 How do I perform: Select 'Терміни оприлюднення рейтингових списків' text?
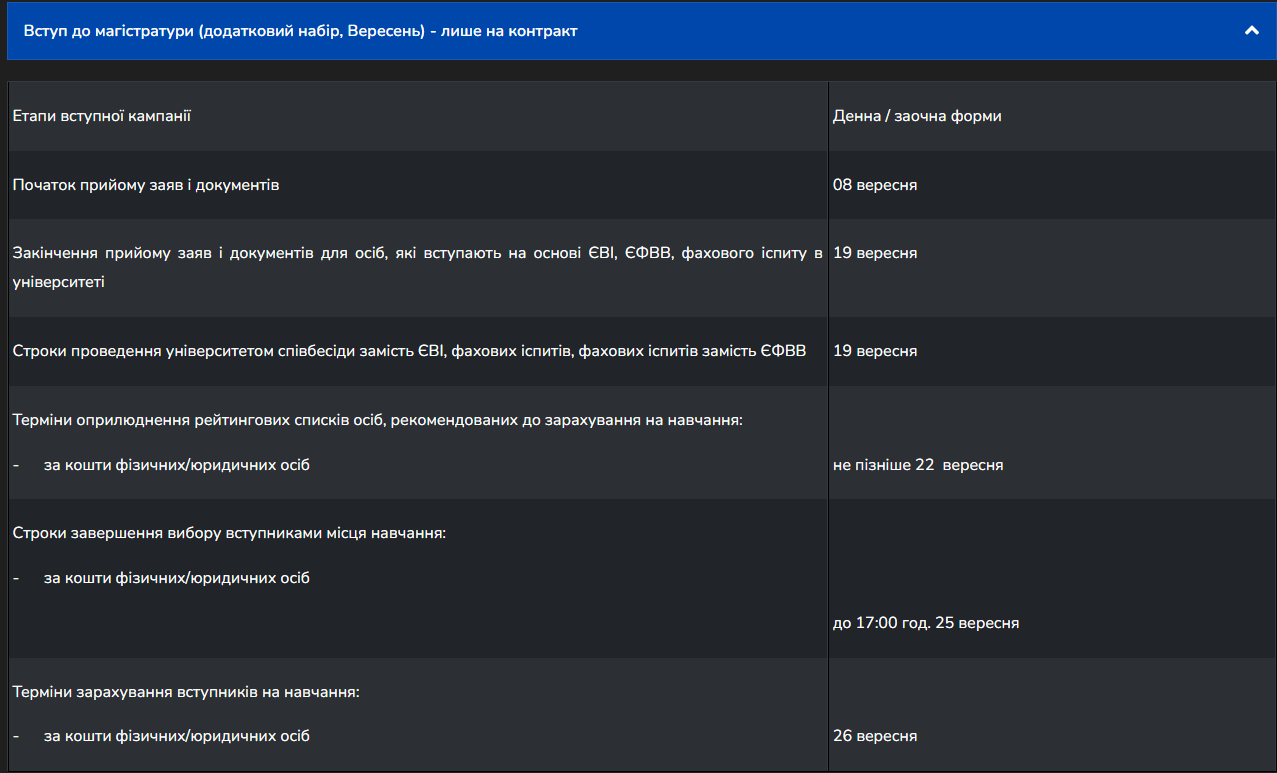[378, 420]
